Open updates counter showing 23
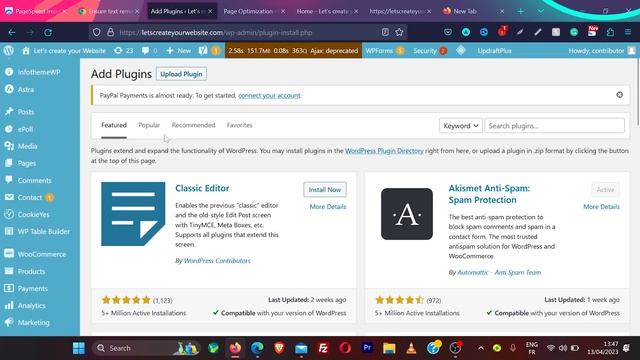Viewport: 640px width, 360px height. 124,51
